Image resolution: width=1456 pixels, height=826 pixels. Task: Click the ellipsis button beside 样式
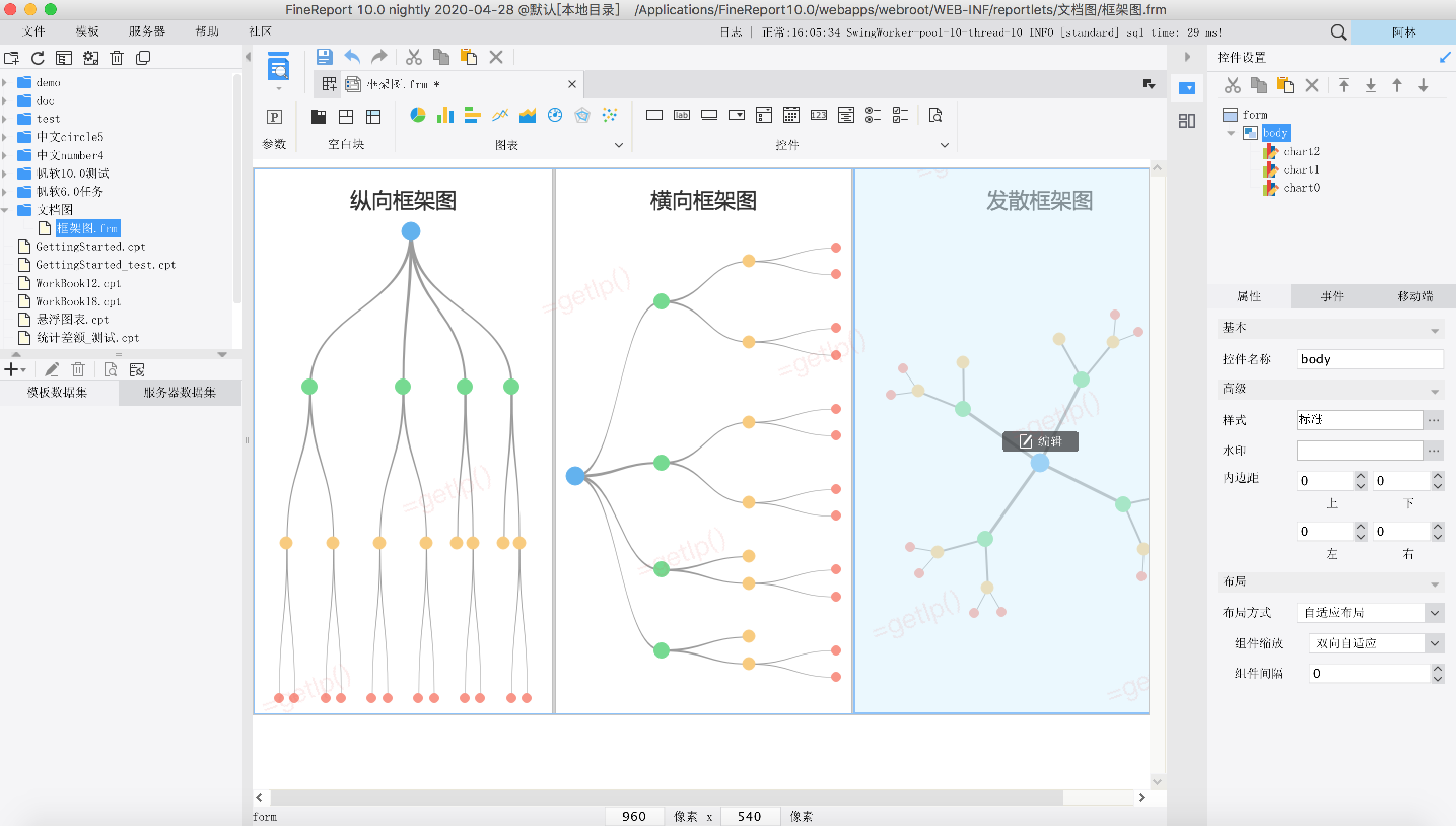coord(1433,420)
